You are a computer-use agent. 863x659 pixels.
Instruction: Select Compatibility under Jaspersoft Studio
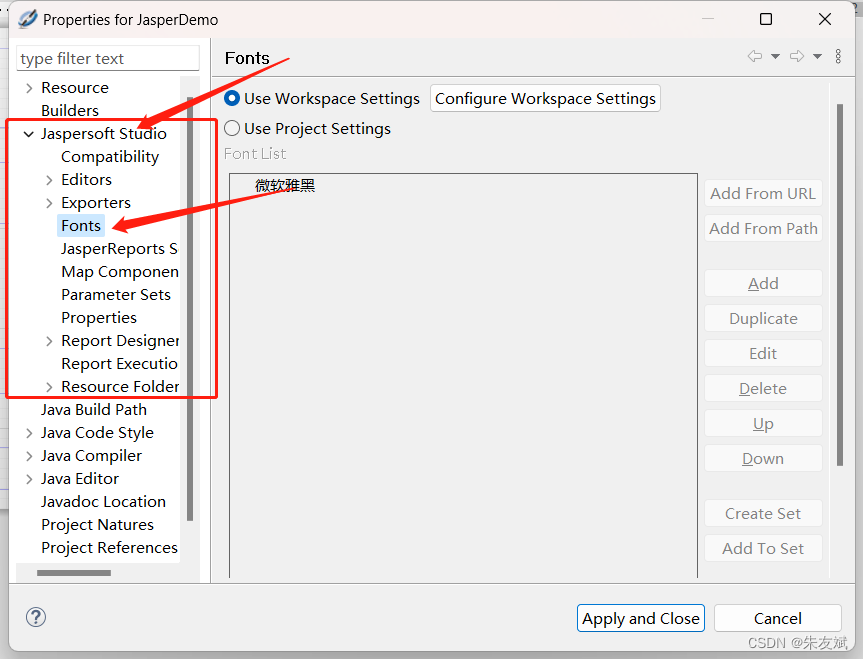click(x=110, y=157)
